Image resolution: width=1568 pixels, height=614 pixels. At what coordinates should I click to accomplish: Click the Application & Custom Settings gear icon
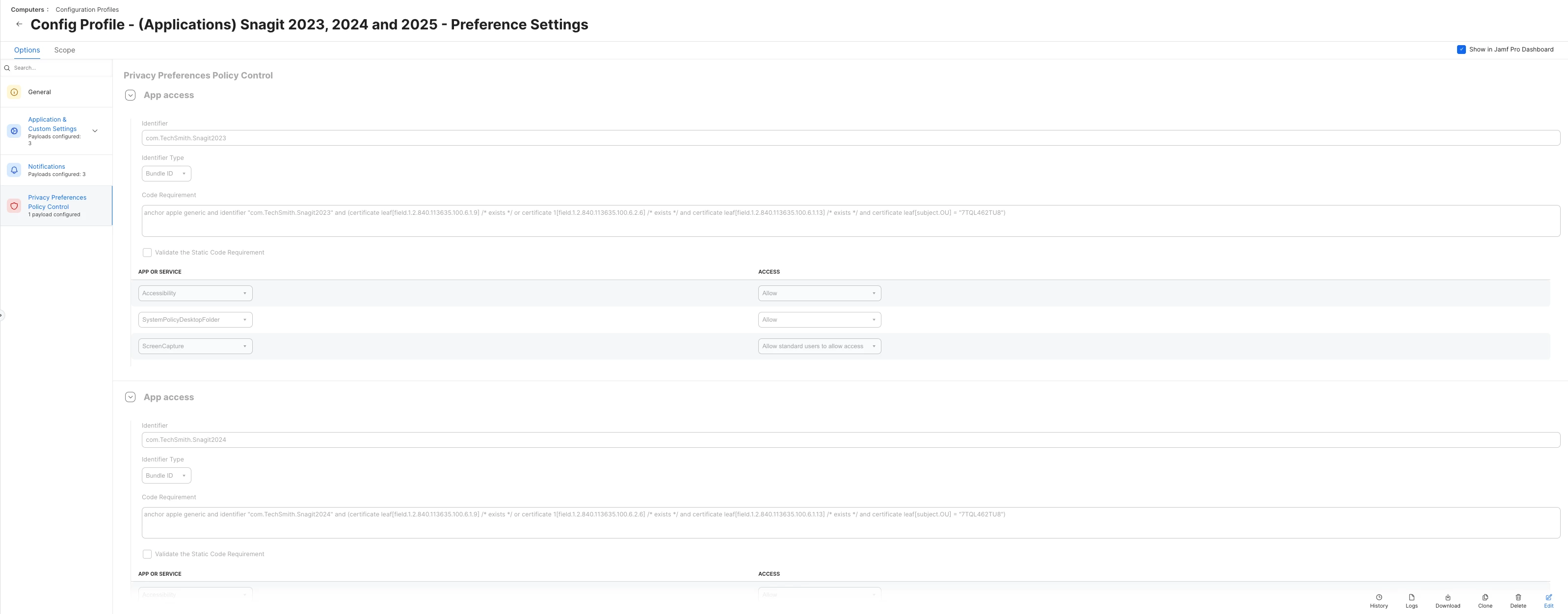[x=14, y=131]
